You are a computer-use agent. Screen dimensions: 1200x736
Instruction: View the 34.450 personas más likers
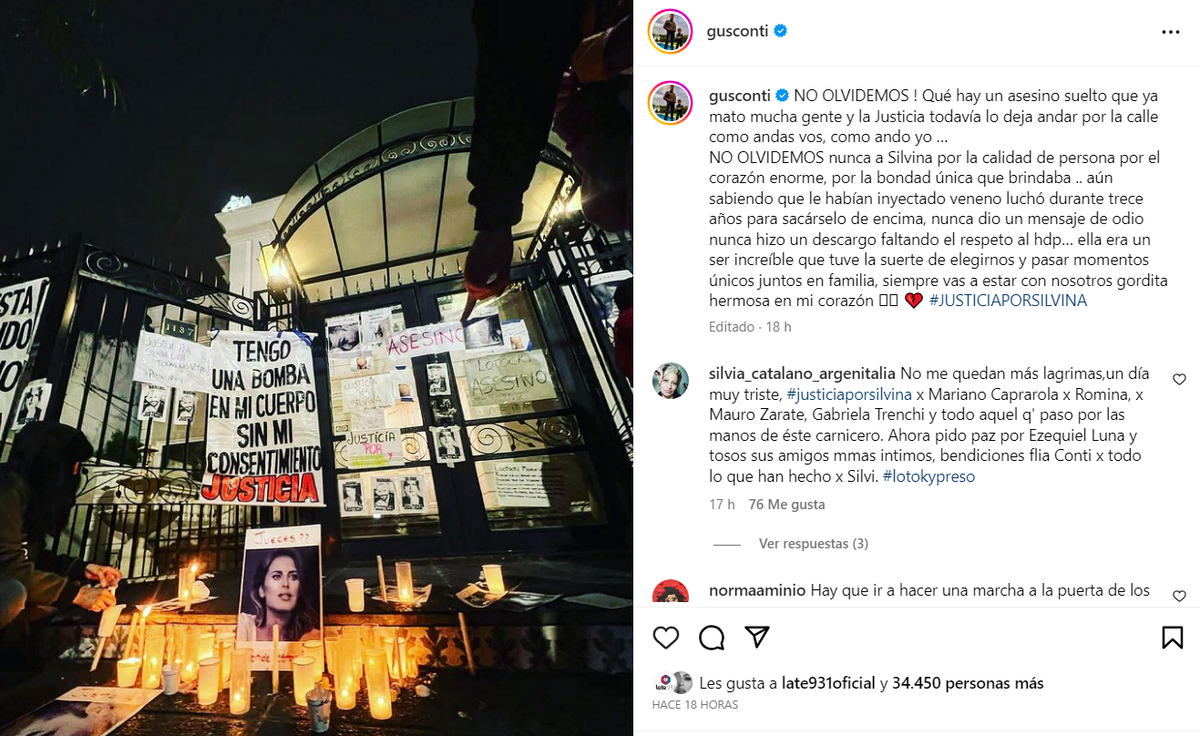pyautogui.click(x=968, y=684)
